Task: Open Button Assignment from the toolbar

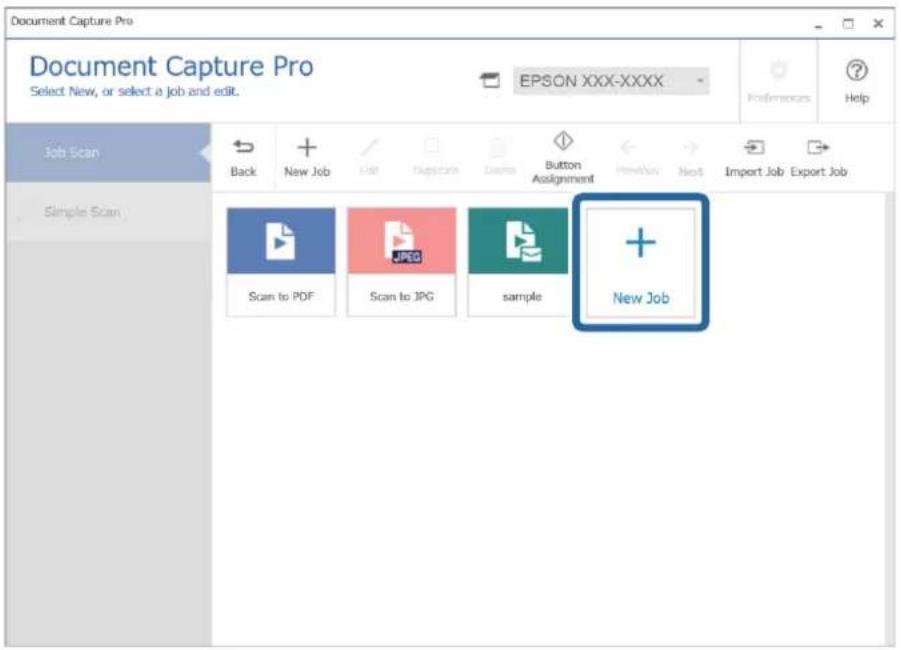Action: (x=563, y=157)
